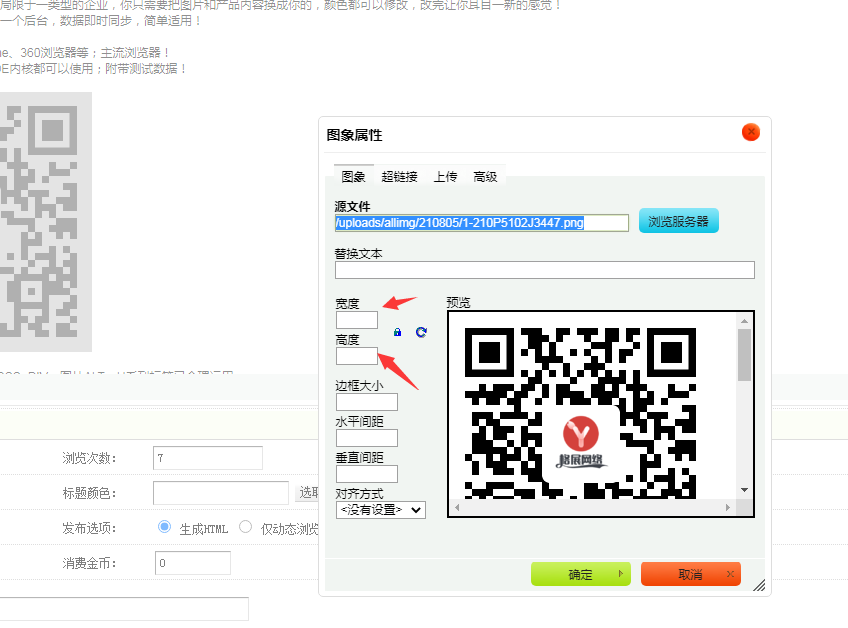Click the 预览 label

pyautogui.click(x=459, y=303)
